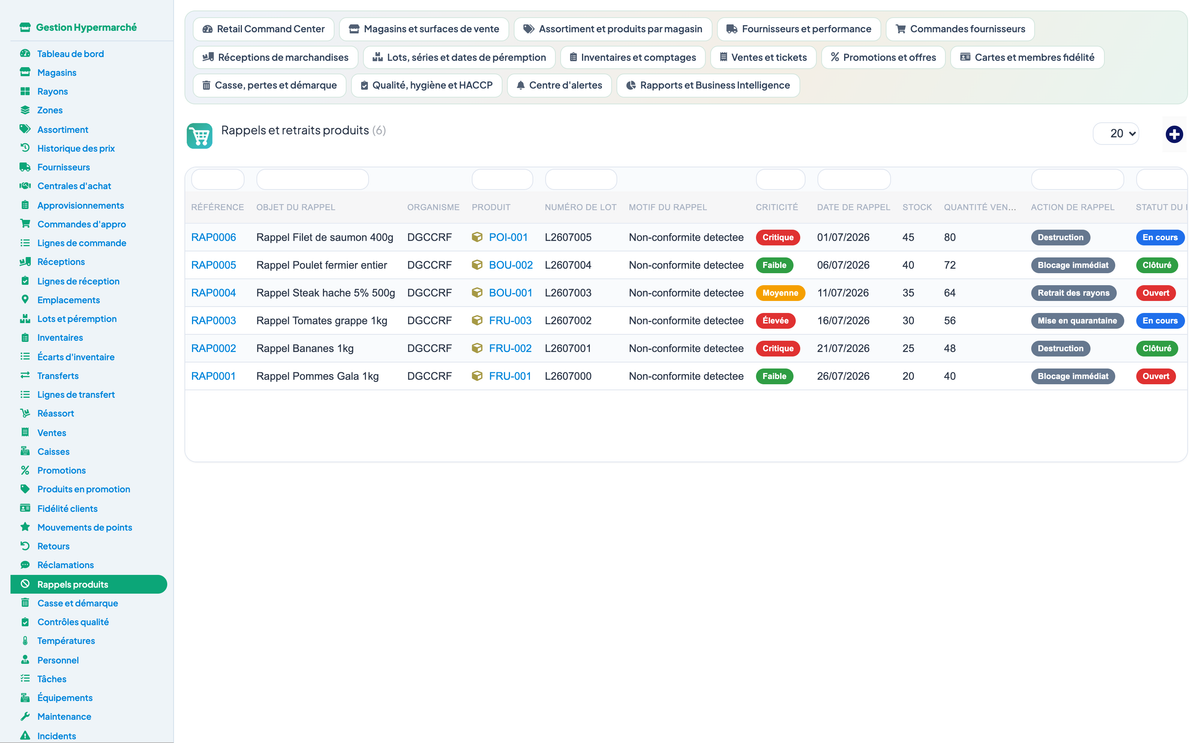Viewport: 1200px width, 743px height.
Task: Click Mise en quarantaine action badge
Action: pyautogui.click(x=1077, y=321)
